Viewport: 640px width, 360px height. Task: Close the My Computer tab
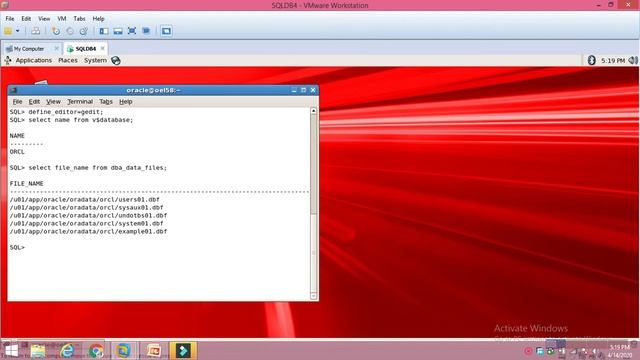click(x=56, y=49)
